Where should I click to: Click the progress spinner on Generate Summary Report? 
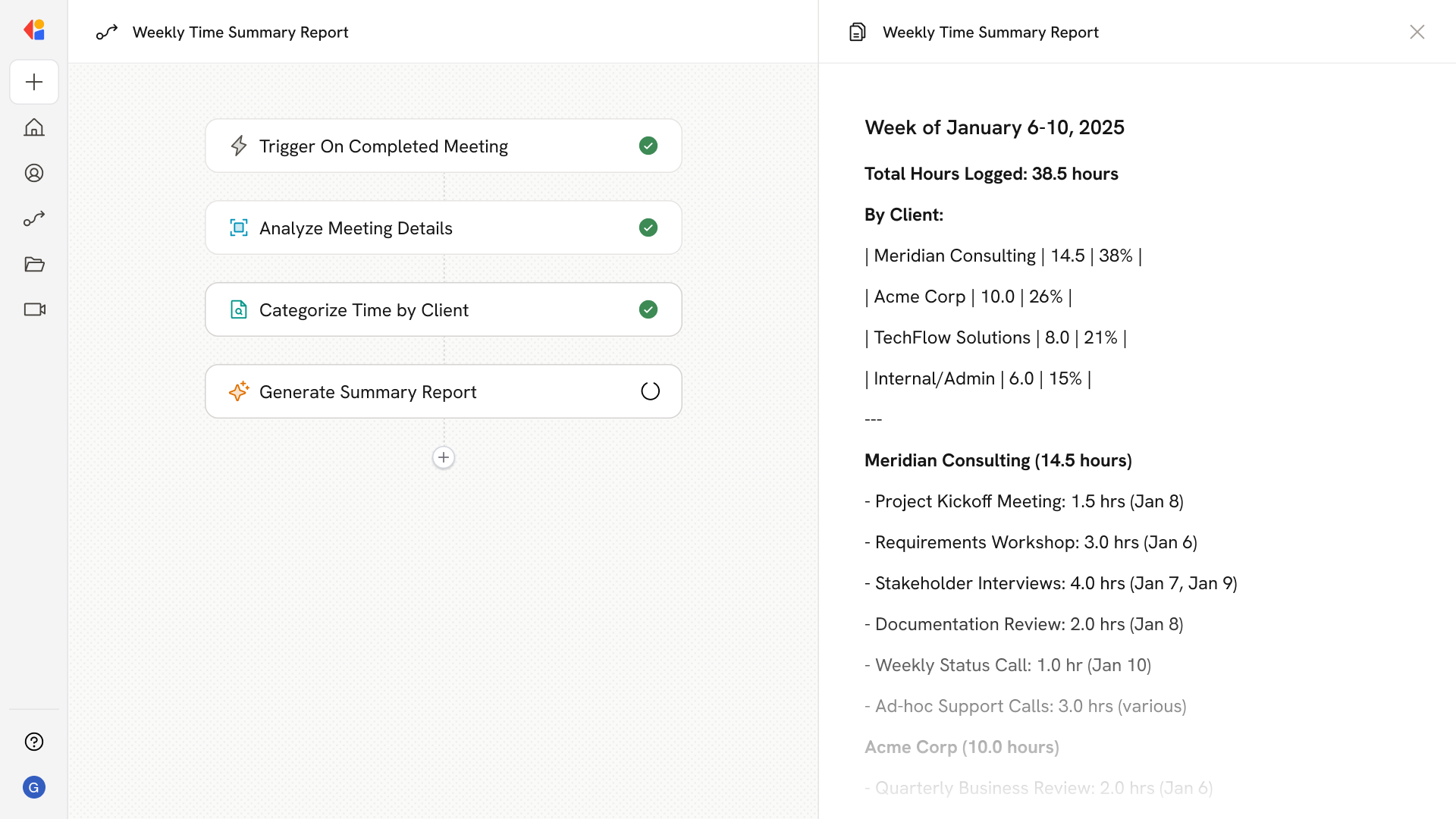[650, 391]
